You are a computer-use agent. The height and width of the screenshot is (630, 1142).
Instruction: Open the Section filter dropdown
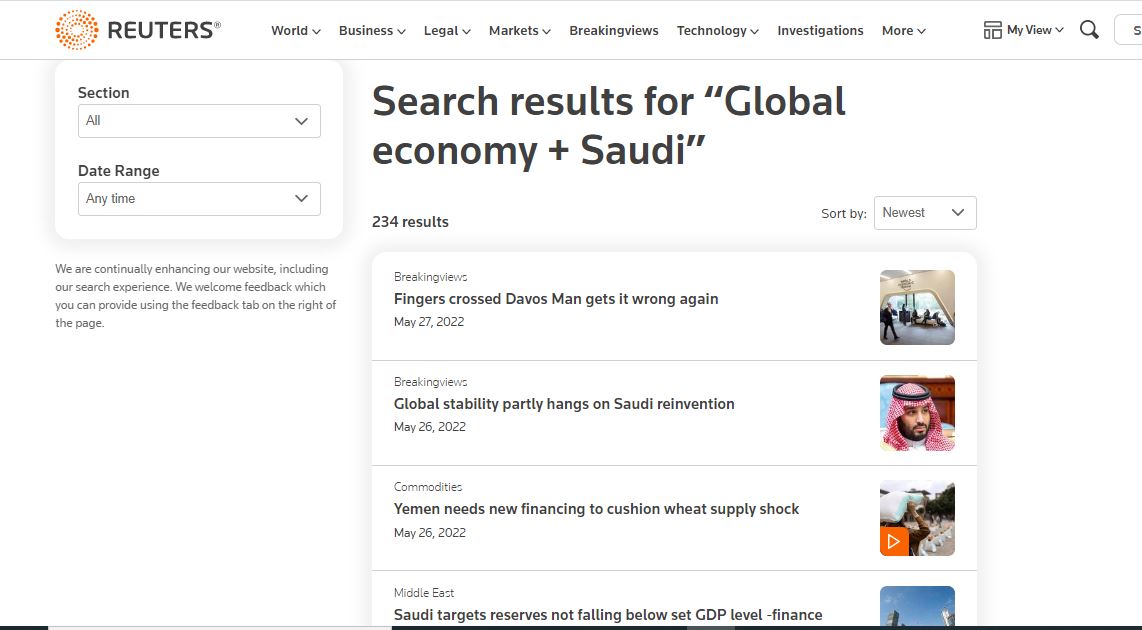199,121
